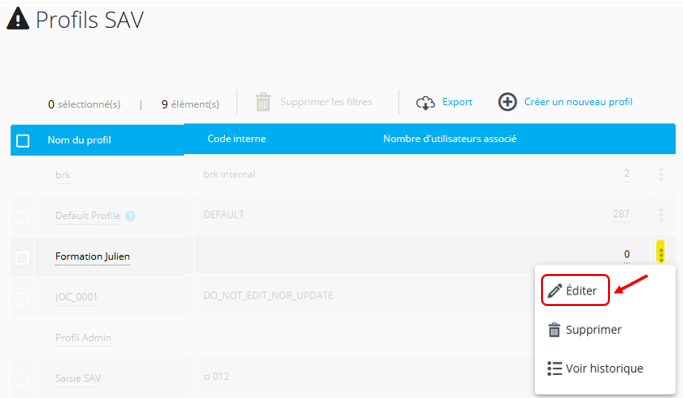Viewport: 683px width, 398px height.
Task: Check the box for Default Profile row
Action: coord(22,216)
